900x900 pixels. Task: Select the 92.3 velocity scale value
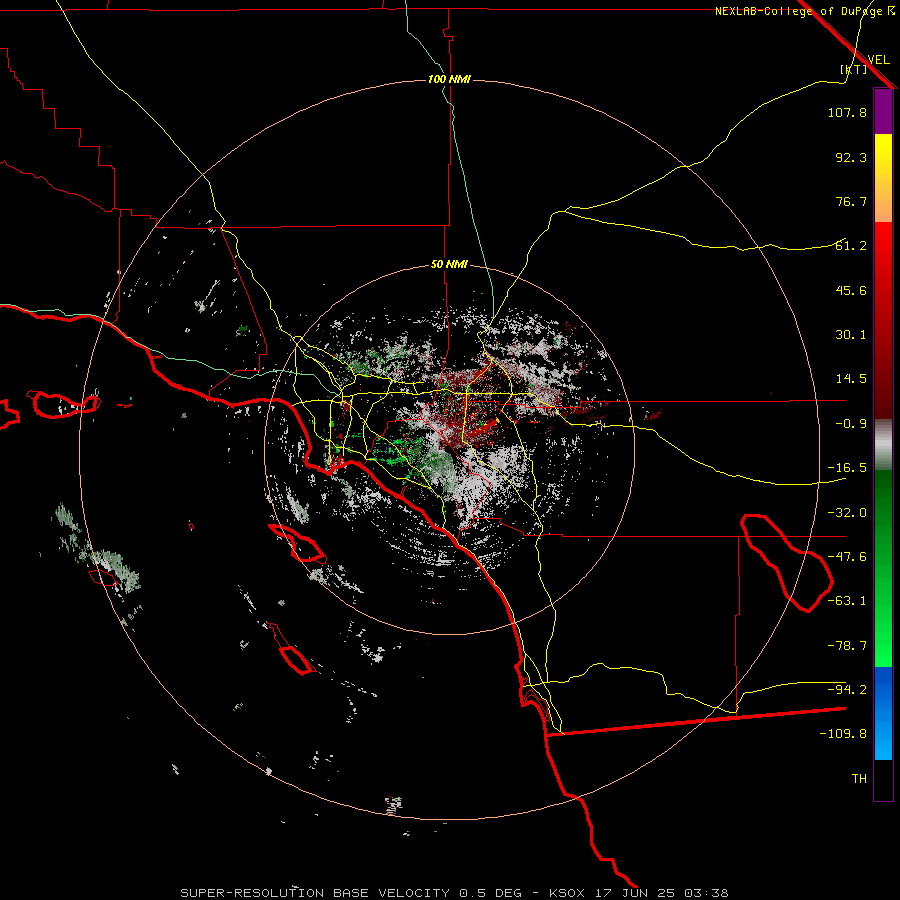point(851,157)
